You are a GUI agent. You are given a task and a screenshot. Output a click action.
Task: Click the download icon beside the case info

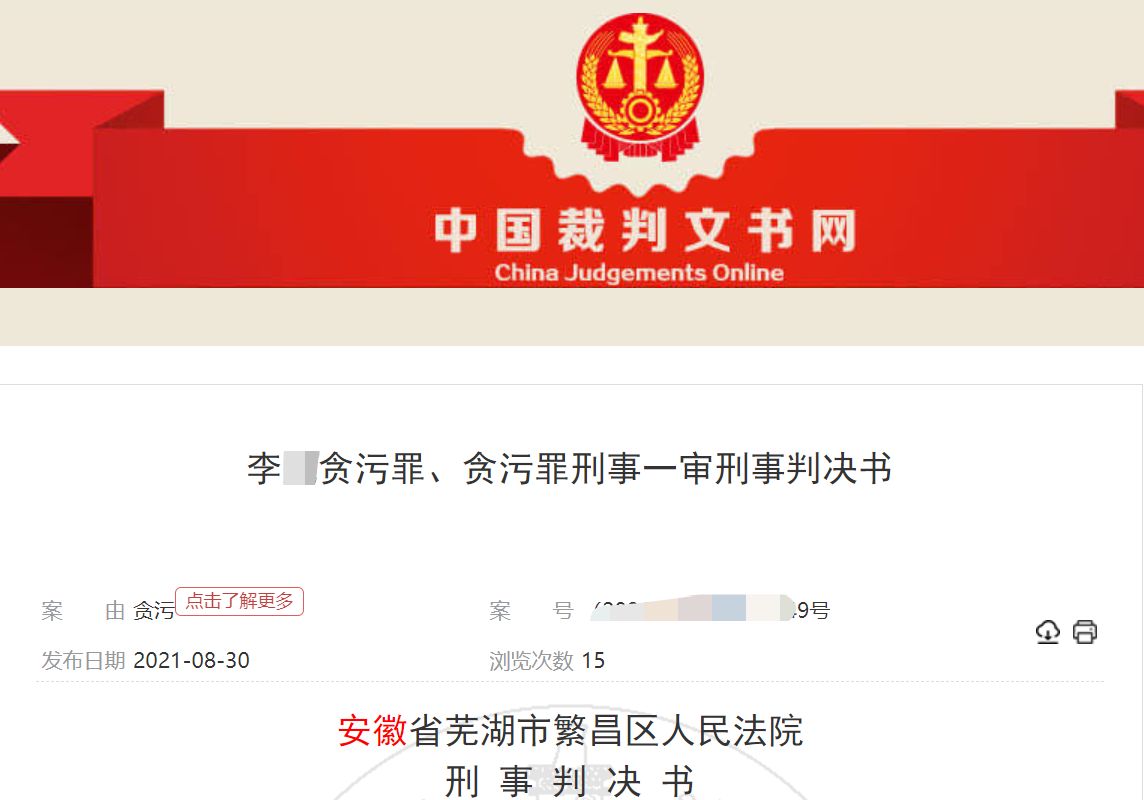tap(1048, 632)
